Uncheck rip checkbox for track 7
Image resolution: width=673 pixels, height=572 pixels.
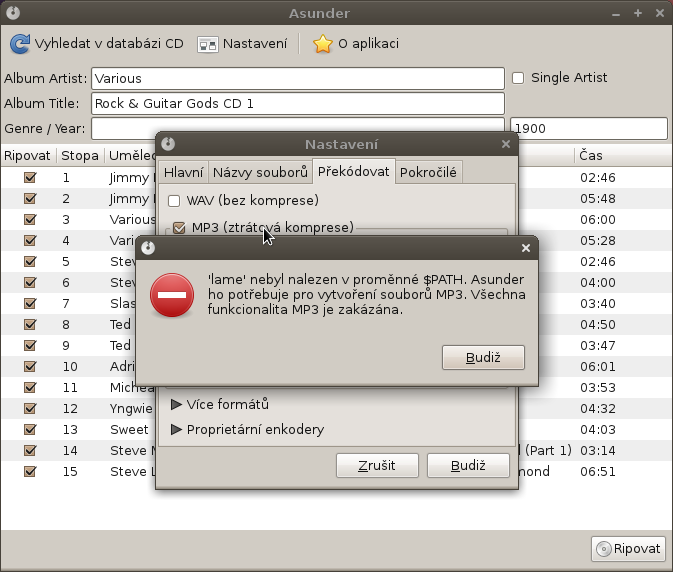pyautogui.click(x=30, y=303)
